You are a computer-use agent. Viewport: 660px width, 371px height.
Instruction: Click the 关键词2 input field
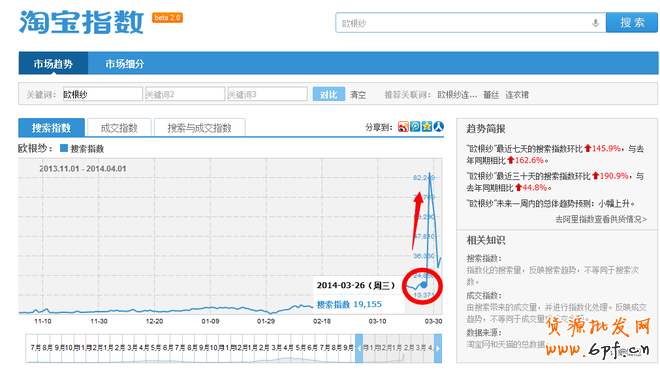(x=185, y=94)
